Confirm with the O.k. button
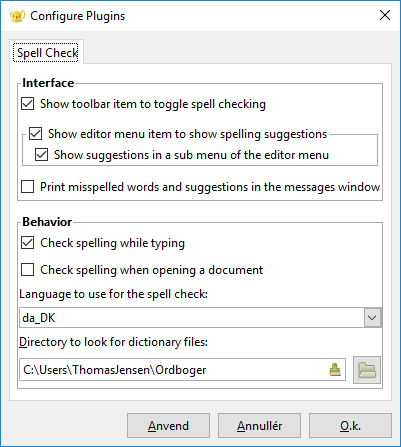The image size is (401, 447). point(350,426)
